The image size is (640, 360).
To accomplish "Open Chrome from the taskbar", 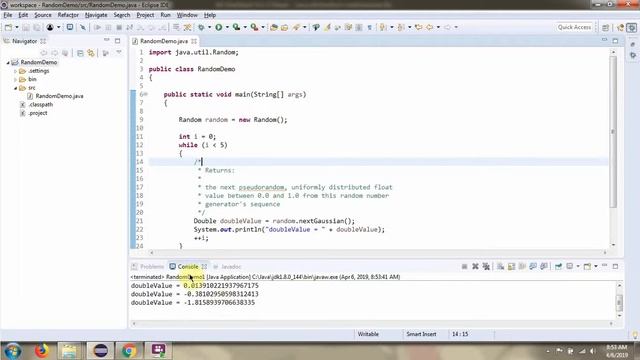I will (129, 351).
